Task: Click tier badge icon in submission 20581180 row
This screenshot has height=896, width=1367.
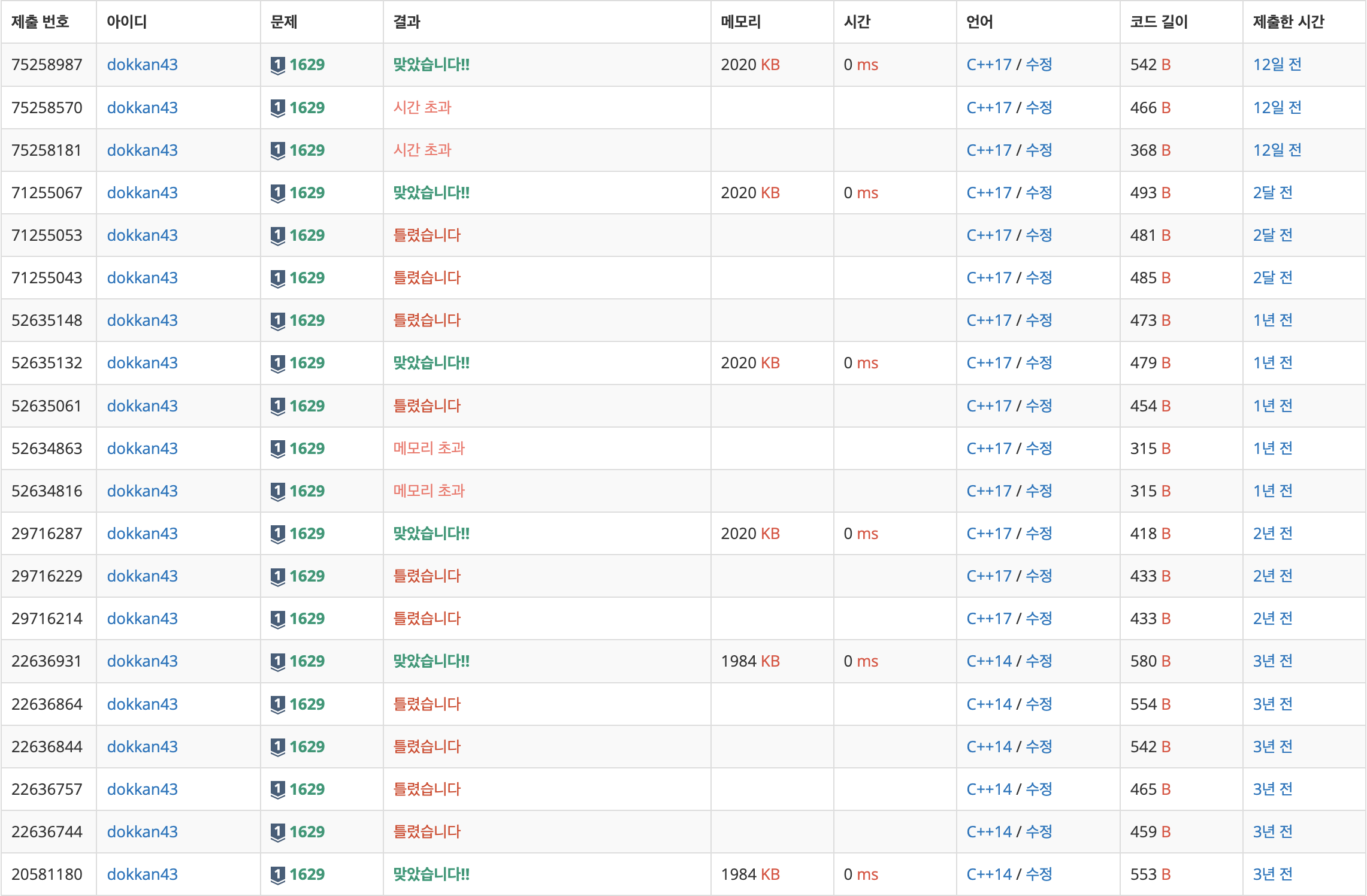Action: 277,874
